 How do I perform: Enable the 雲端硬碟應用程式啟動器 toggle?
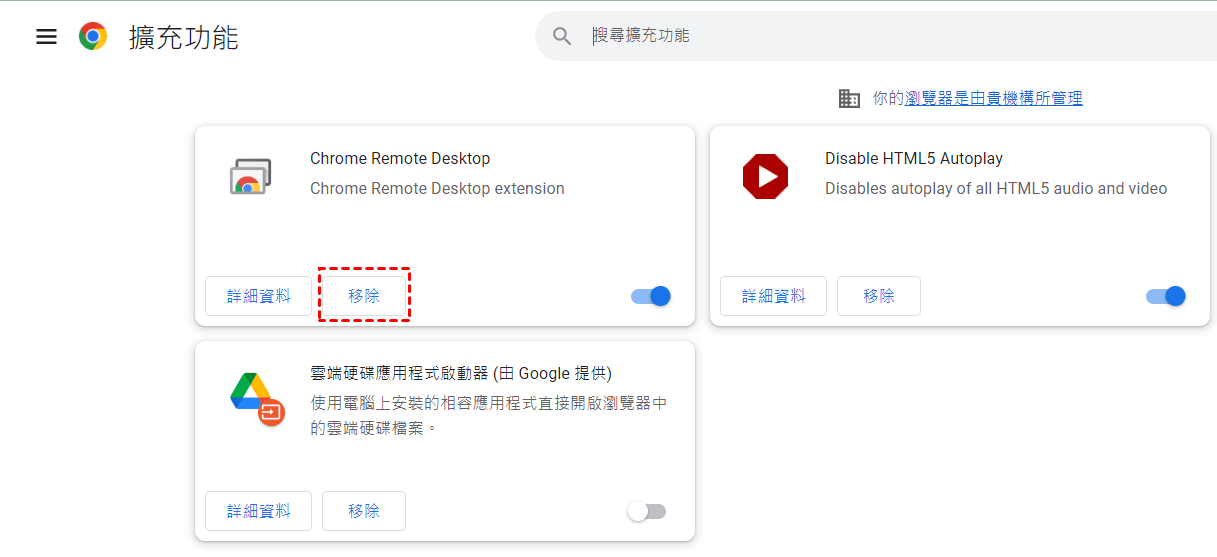tap(646, 511)
